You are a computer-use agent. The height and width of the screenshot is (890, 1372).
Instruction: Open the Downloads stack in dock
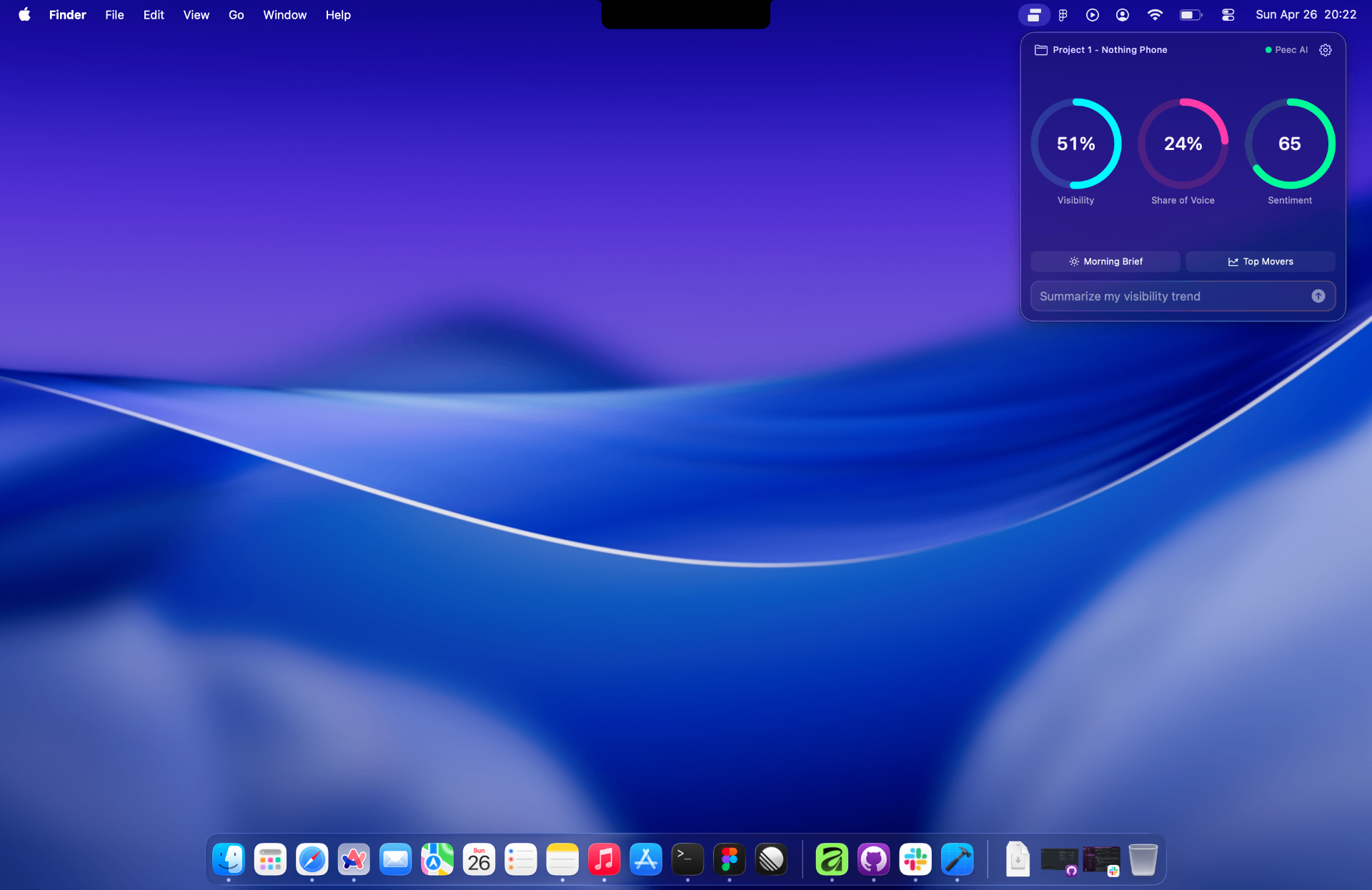click(x=1018, y=859)
